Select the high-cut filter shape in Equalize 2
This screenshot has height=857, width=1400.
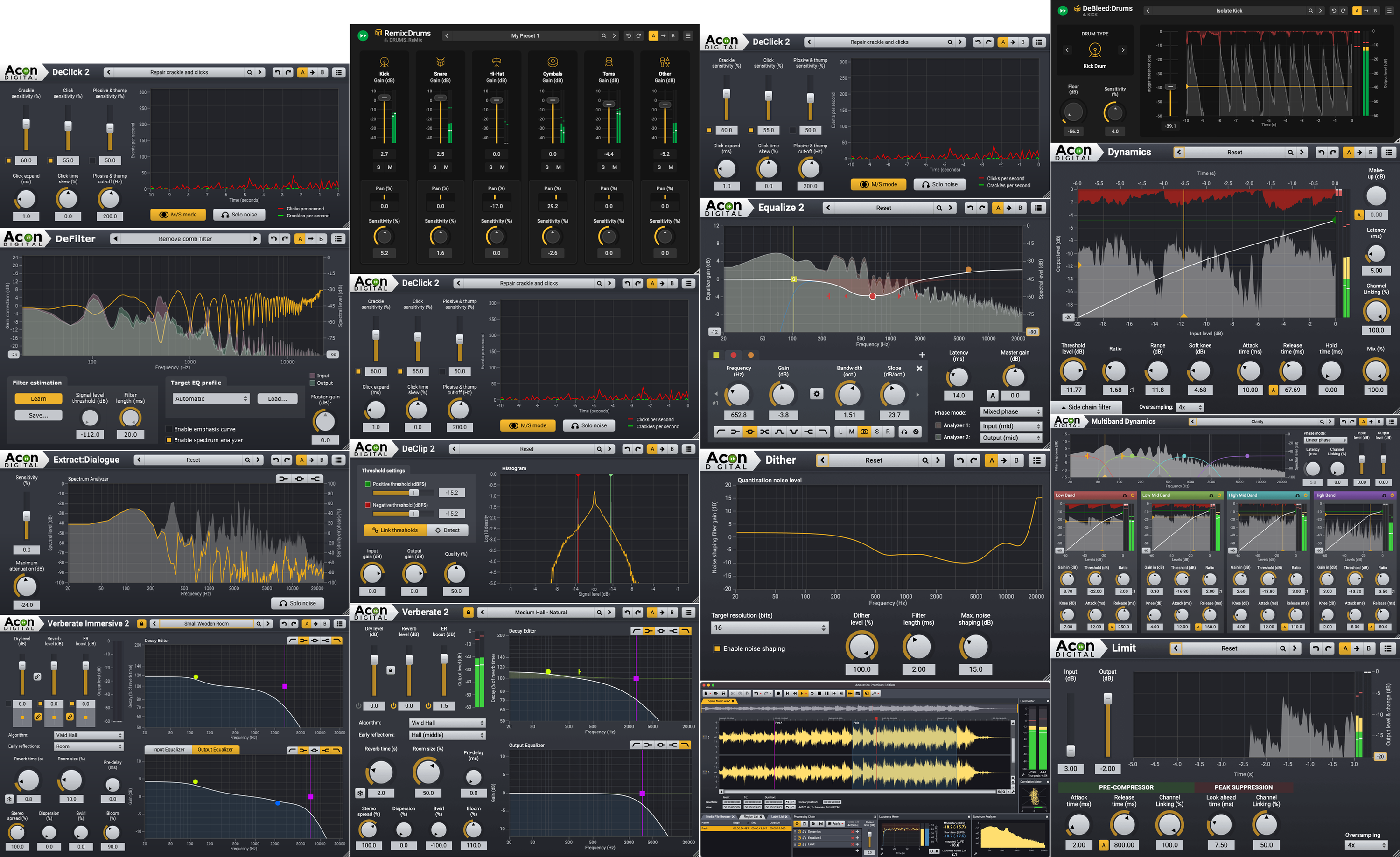click(823, 432)
